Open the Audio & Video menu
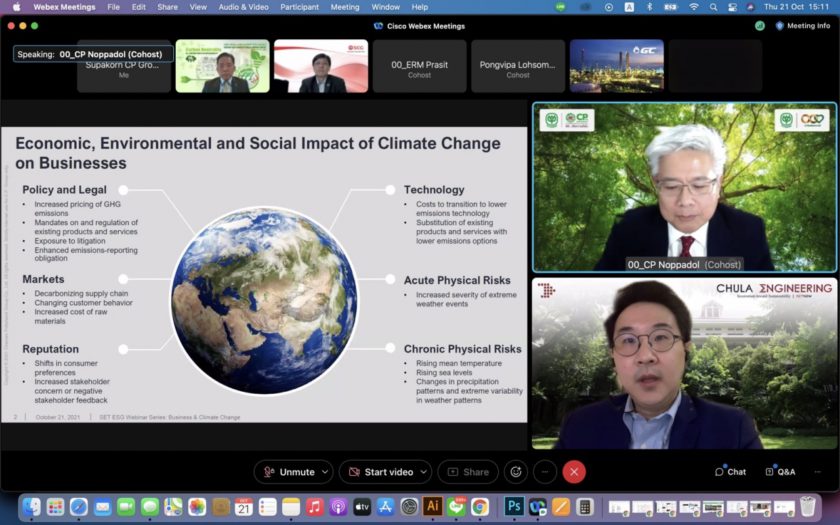The width and height of the screenshot is (840, 525). pos(243,7)
